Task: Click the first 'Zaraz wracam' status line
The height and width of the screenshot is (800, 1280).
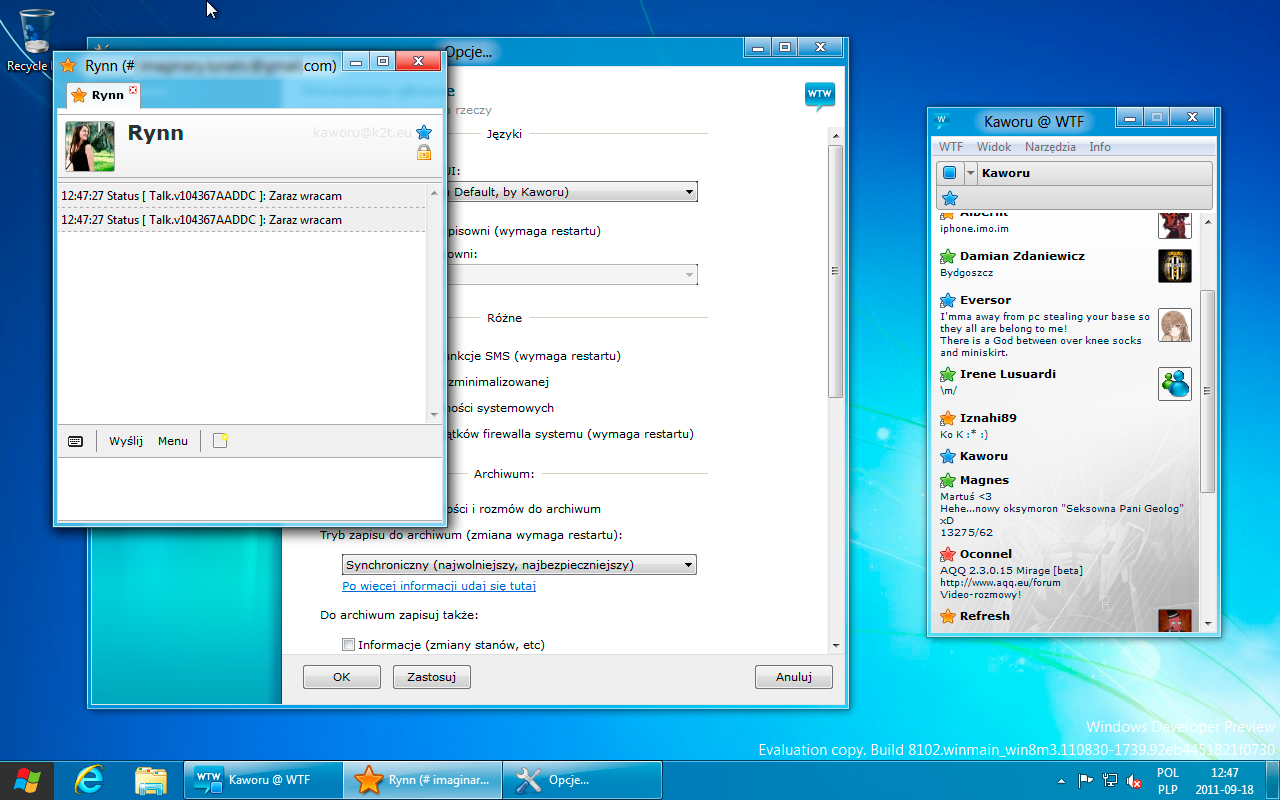Action: click(x=242, y=196)
